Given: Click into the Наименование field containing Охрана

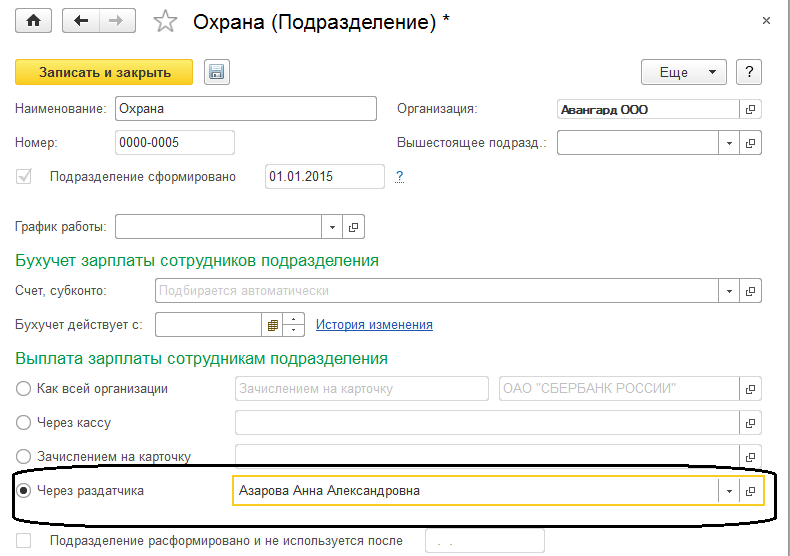Looking at the screenshot, I should tap(245, 109).
